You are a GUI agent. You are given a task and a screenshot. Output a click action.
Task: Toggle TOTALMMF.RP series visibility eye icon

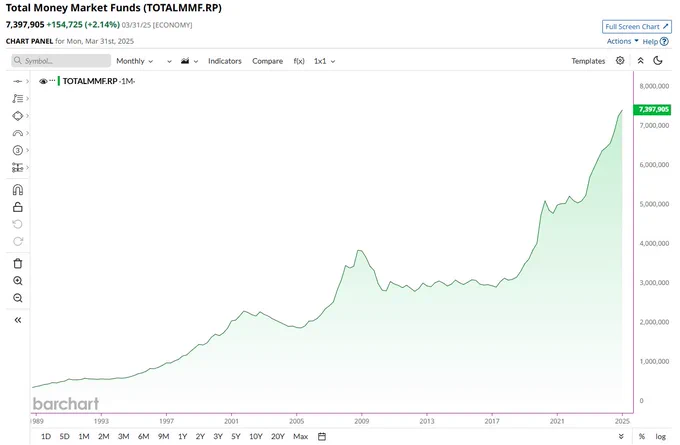pyautogui.click(x=43, y=81)
